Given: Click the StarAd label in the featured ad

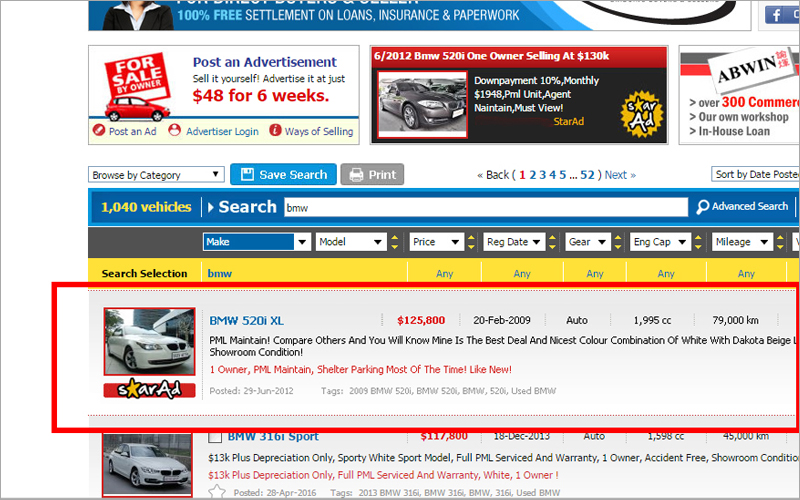Looking at the screenshot, I should [x=569, y=121].
